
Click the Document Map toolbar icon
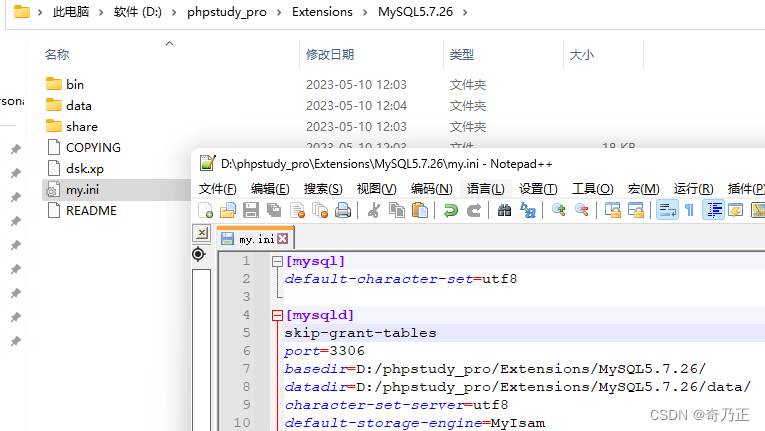coord(758,210)
